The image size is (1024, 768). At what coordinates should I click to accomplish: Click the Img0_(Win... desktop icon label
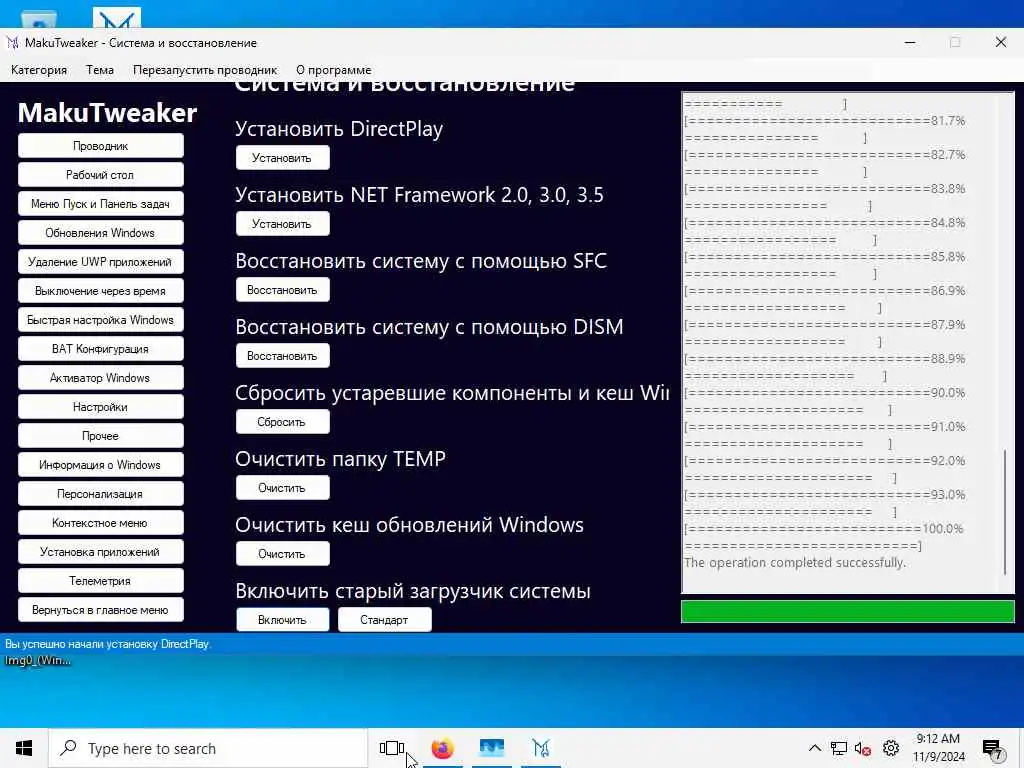tap(38, 660)
